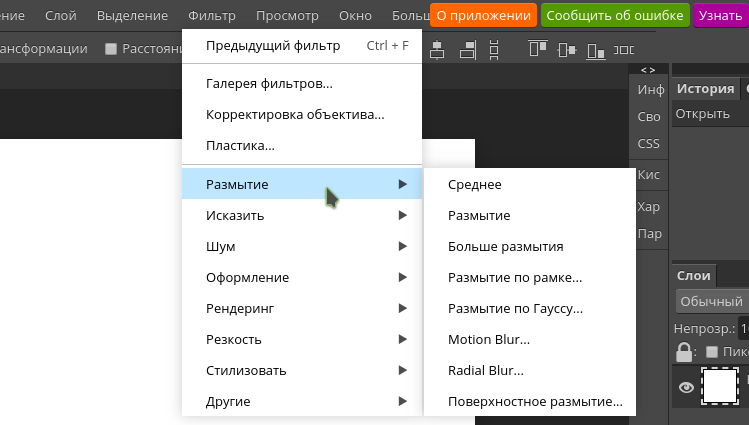
Task: Click the align horizontal centers icon
Action: (x=437, y=50)
